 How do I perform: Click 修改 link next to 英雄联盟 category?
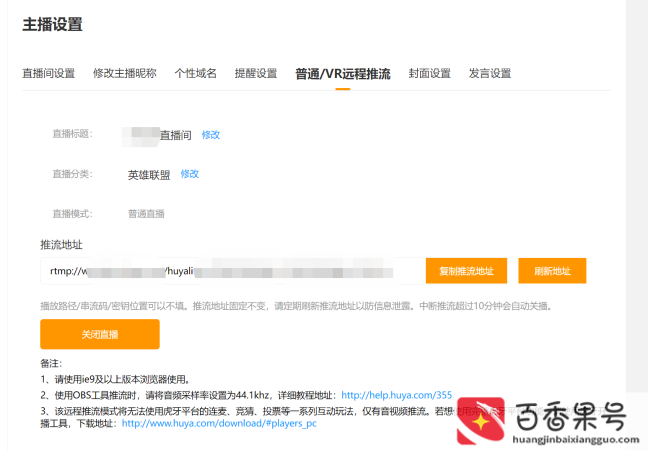coord(190,174)
